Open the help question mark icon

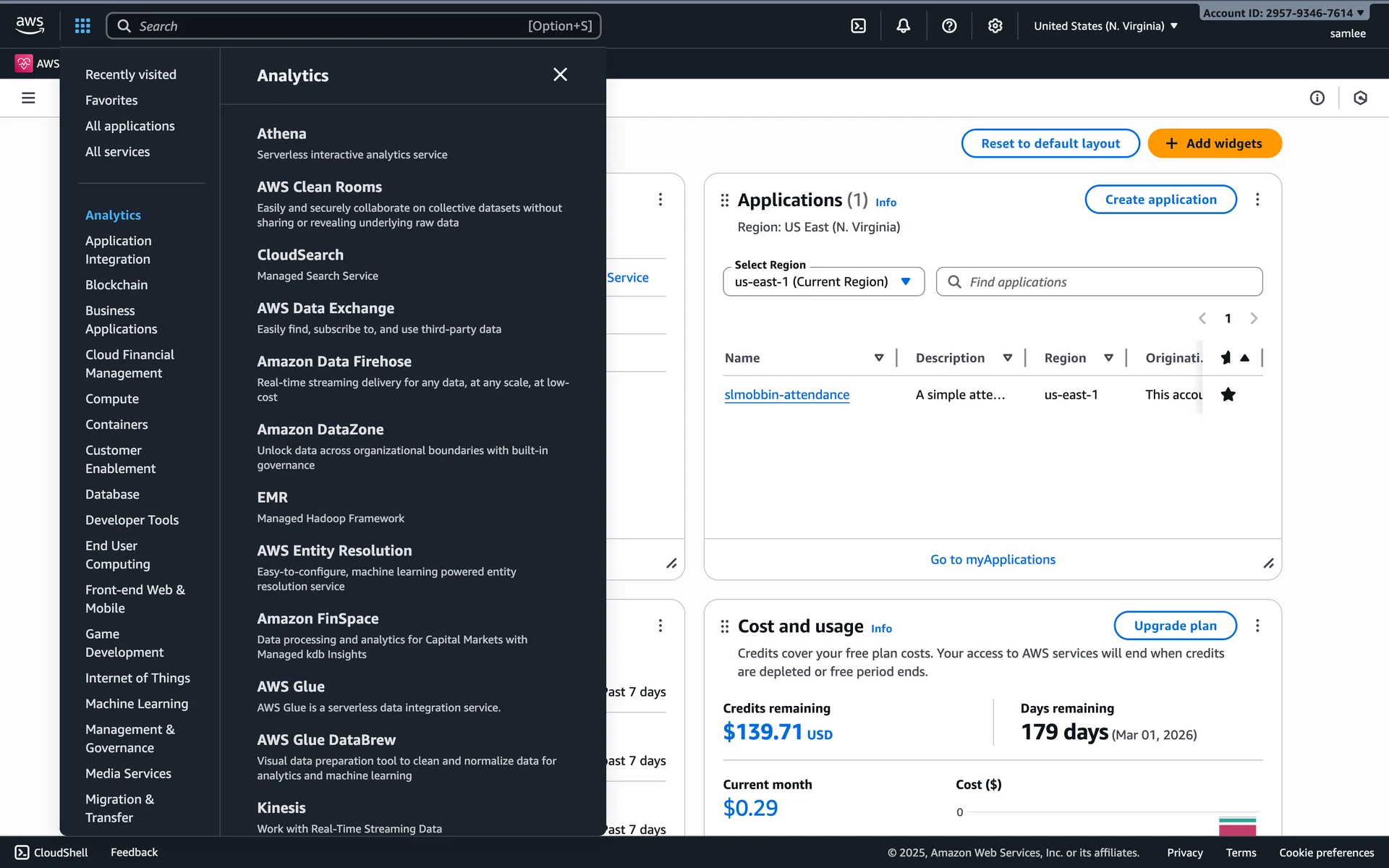coord(949,26)
